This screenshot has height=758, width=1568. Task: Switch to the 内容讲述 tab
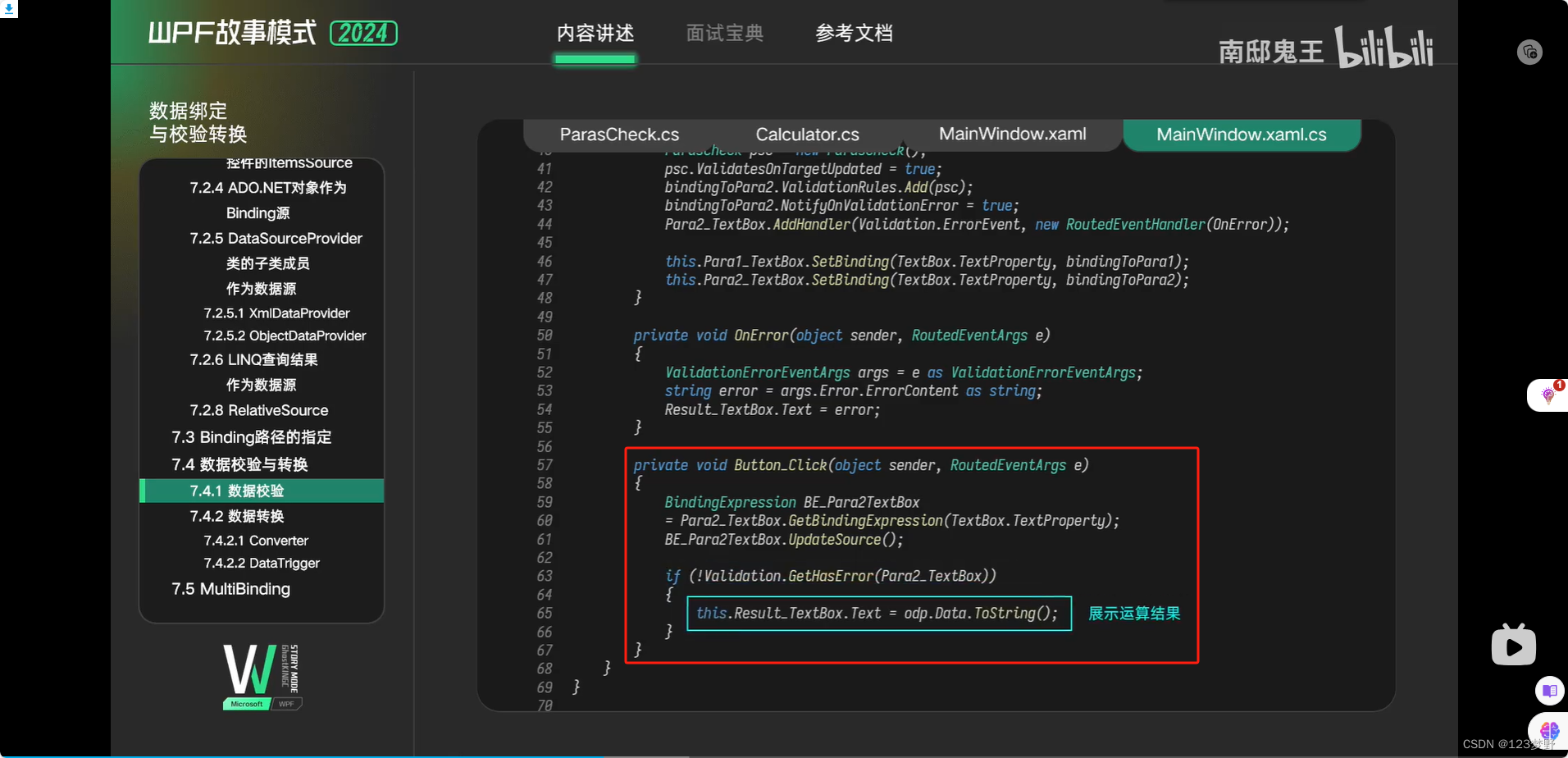click(595, 34)
